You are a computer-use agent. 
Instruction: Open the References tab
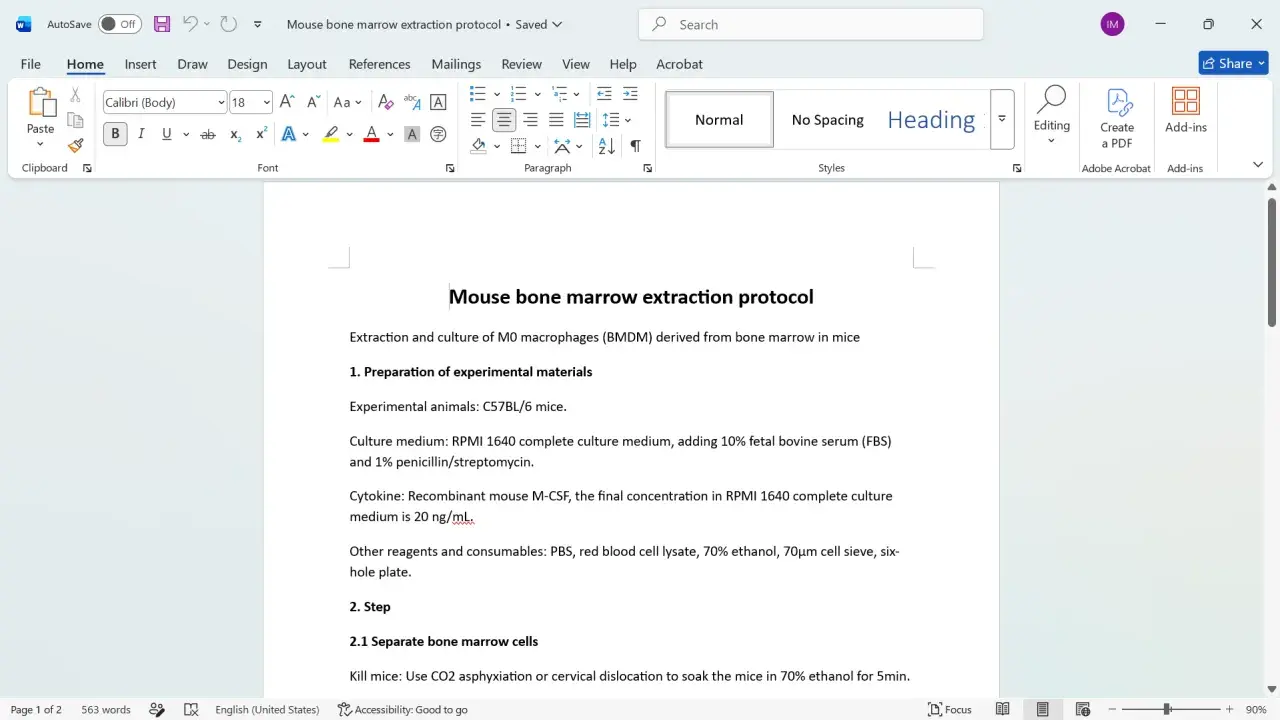[x=379, y=64]
